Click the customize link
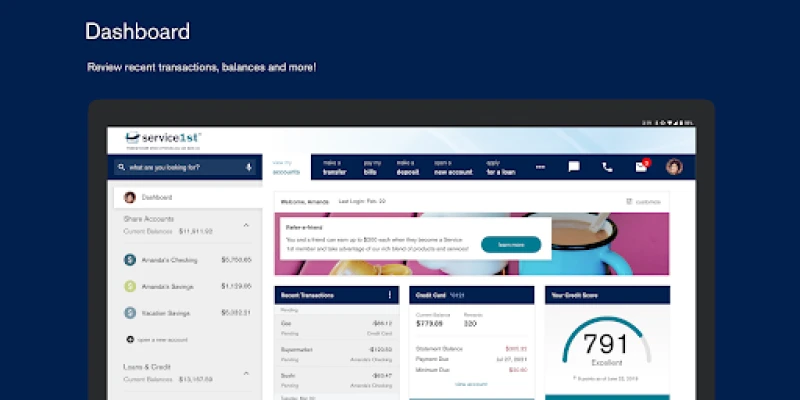800x400 pixels. click(648, 202)
